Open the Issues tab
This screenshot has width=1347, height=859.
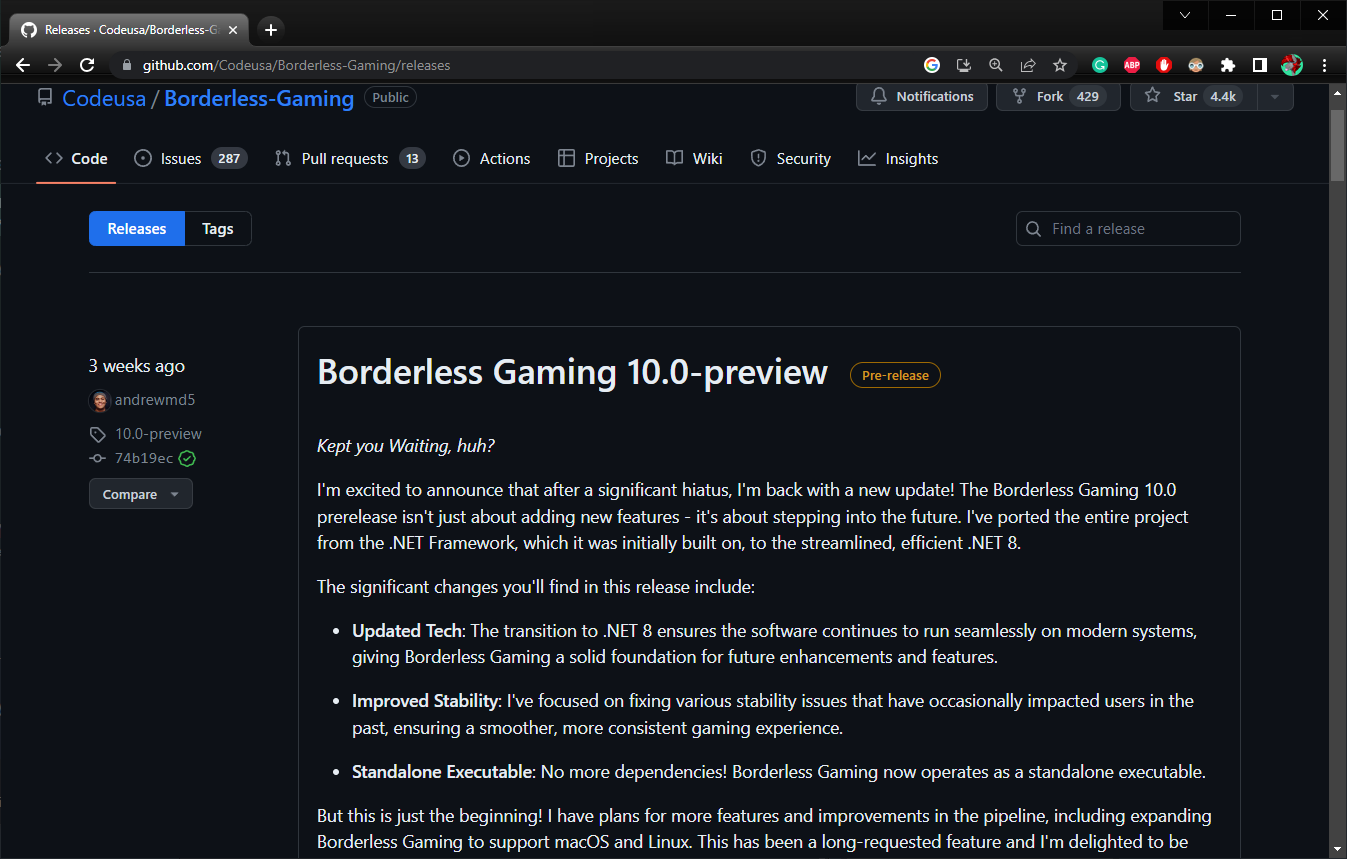tap(190, 159)
